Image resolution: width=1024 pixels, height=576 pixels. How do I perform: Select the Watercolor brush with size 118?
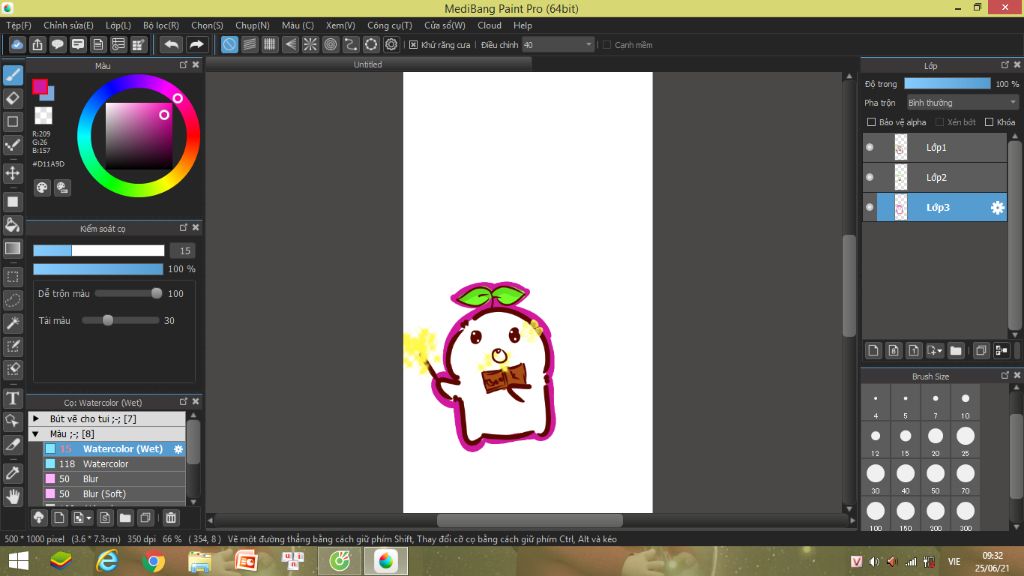[x=114, y=464]
